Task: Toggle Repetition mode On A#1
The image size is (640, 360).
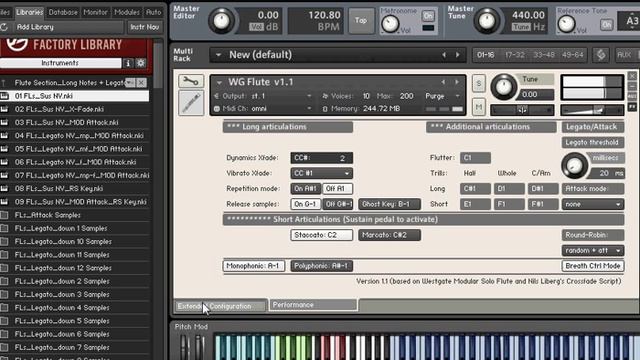Action: point(305,189)
